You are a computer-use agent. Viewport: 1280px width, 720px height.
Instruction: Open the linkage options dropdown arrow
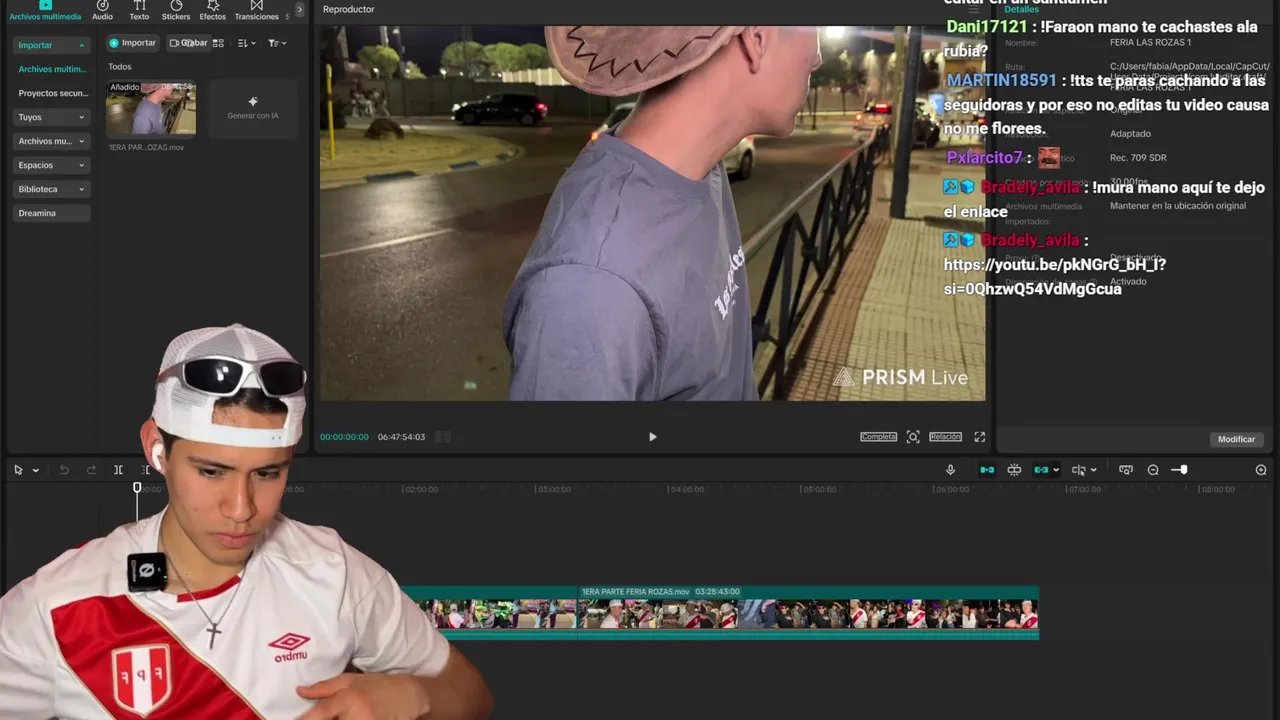1056,470
